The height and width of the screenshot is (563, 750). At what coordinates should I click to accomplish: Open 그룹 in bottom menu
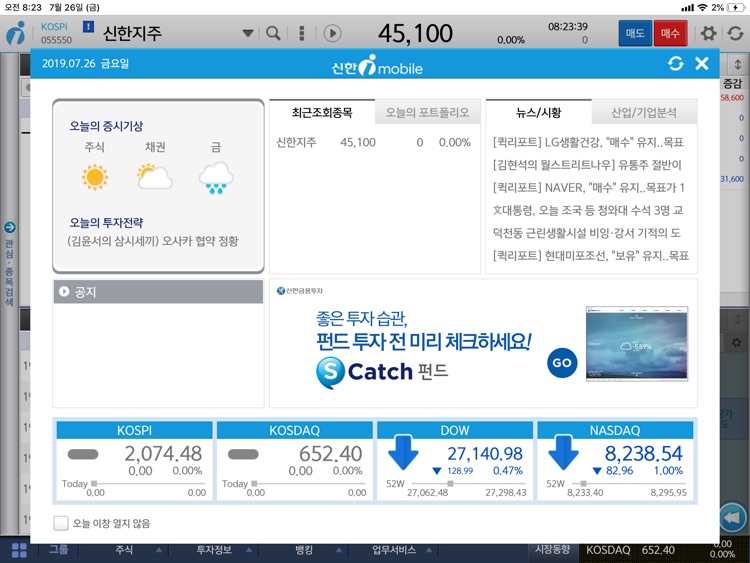point(58,550)
